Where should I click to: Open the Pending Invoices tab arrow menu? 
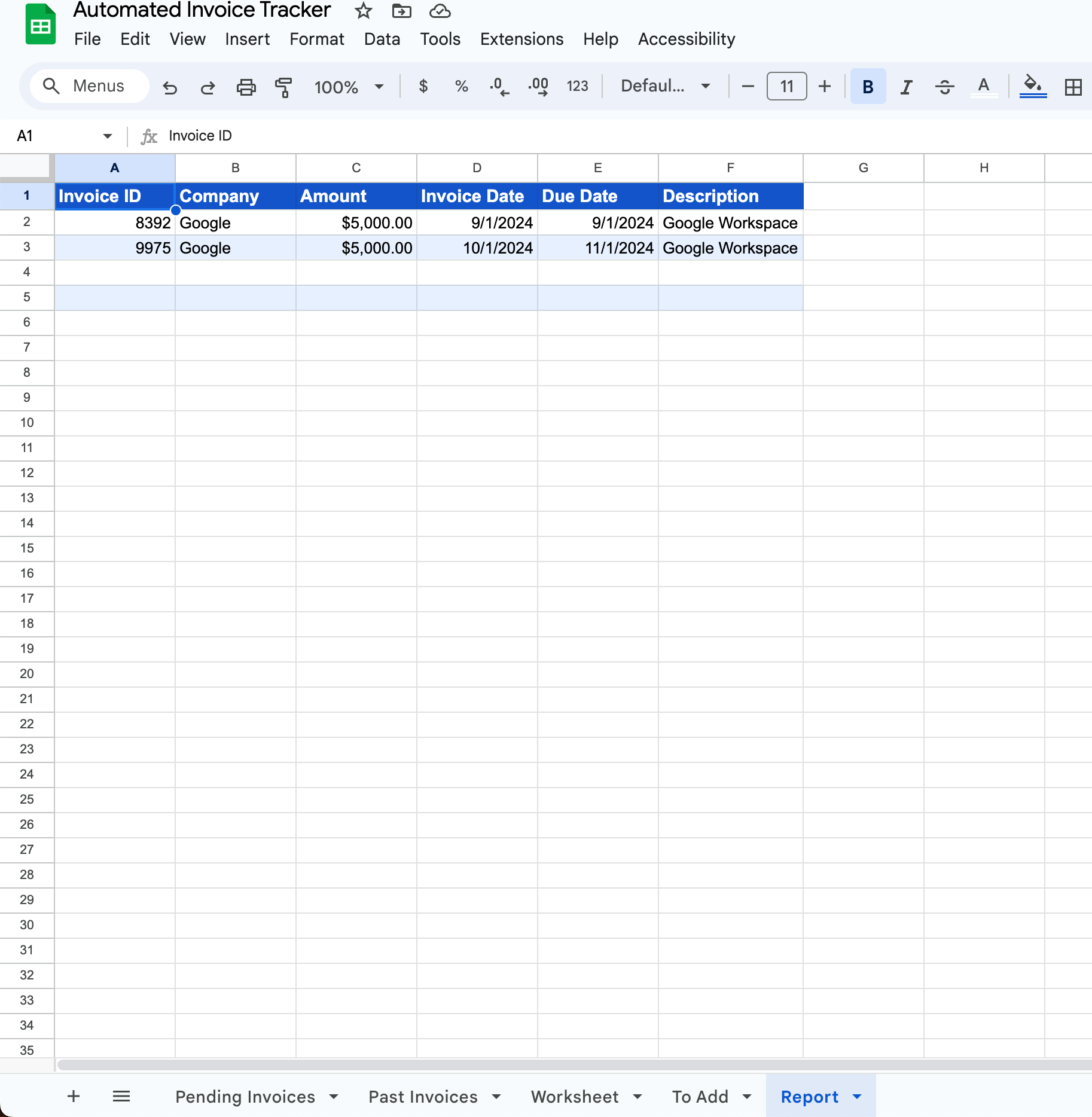pyautogui.click(x=334, y=1097)
